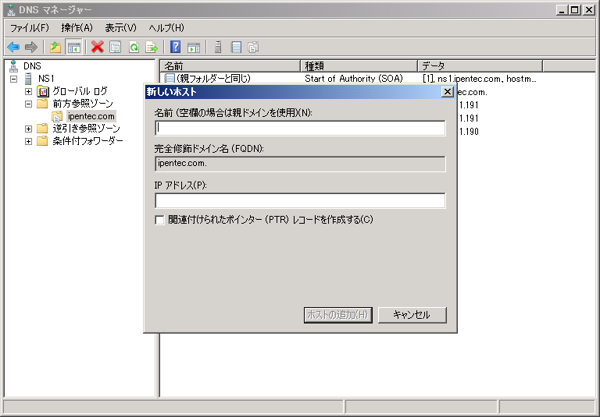
Task: Open the ヘルプ(H) menu
Action: tap(166, 28)
